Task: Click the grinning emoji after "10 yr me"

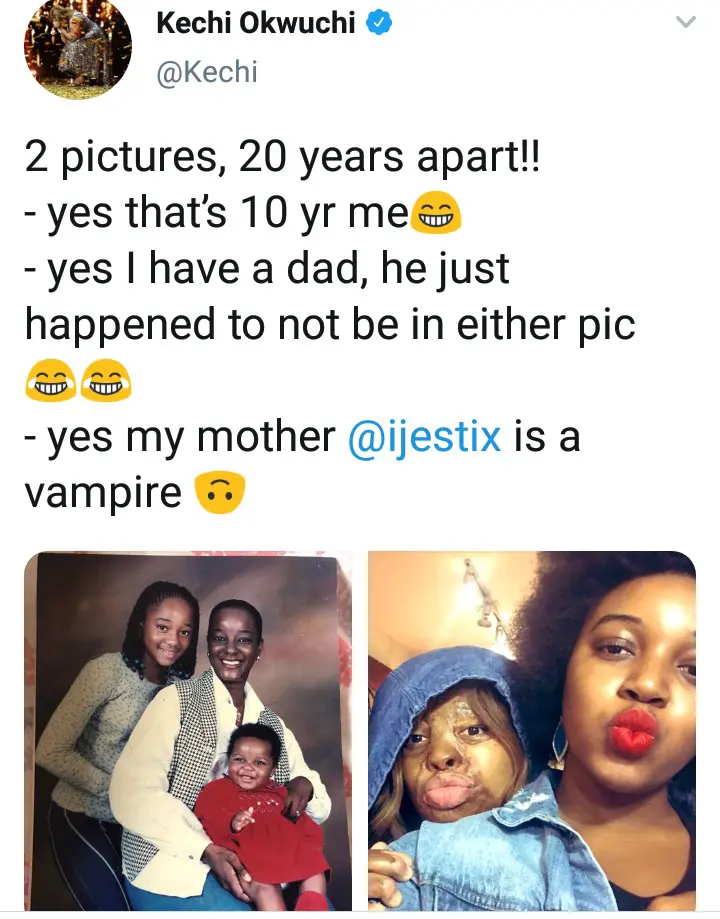Action: pos(436,212)
